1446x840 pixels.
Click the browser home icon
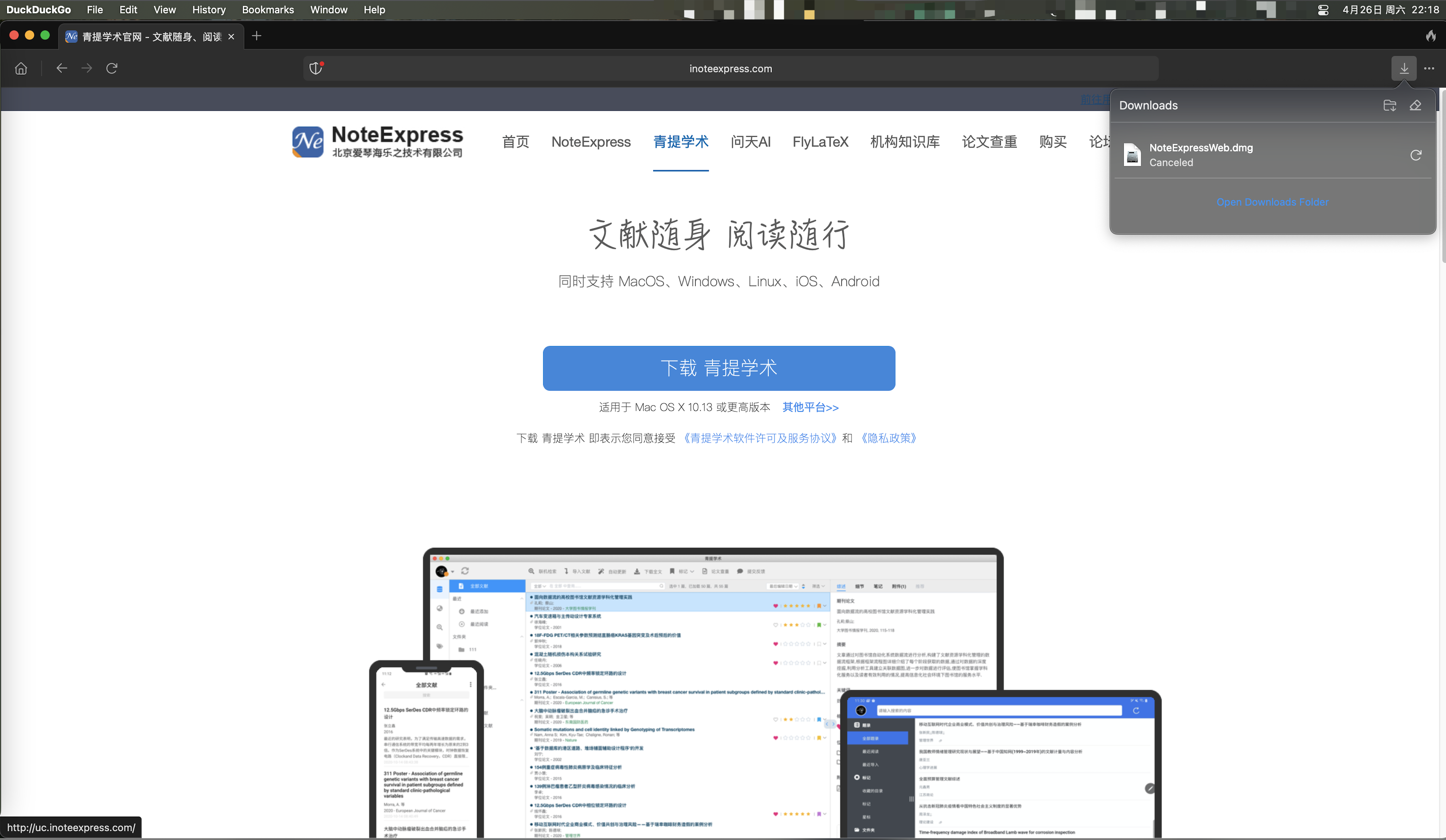coord(21,68)
